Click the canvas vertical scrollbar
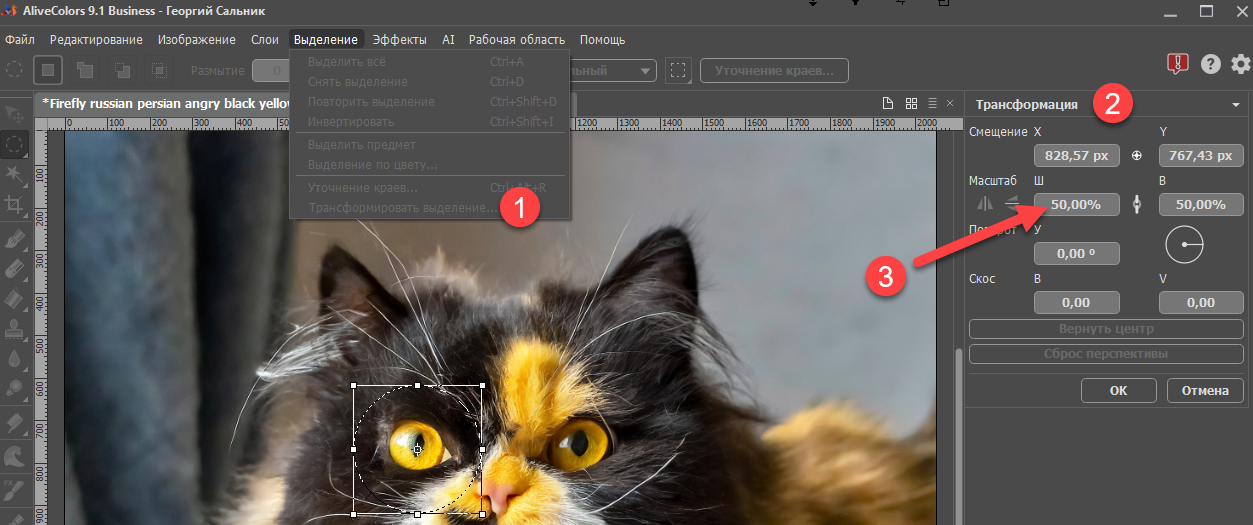Image resolution: width=1253 pixels, height=525 pixels. (959, 435)
